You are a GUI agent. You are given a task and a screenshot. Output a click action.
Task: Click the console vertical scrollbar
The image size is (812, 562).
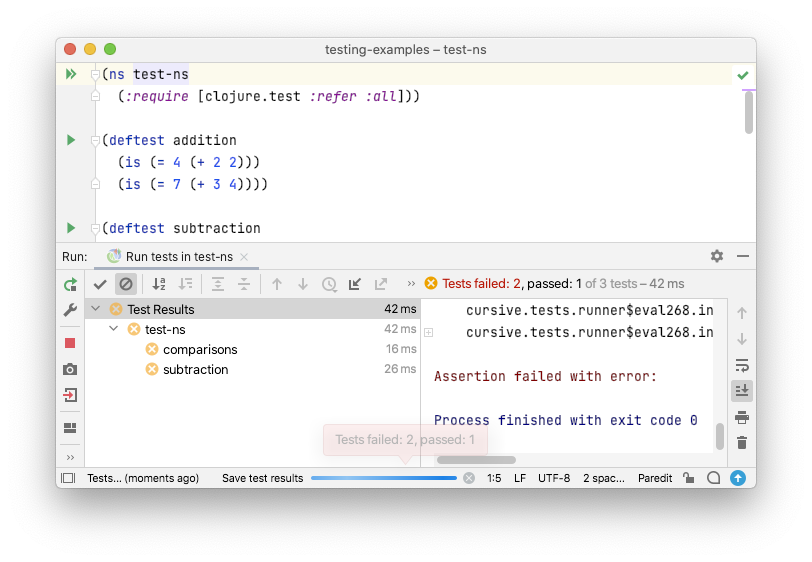(719, 437)
